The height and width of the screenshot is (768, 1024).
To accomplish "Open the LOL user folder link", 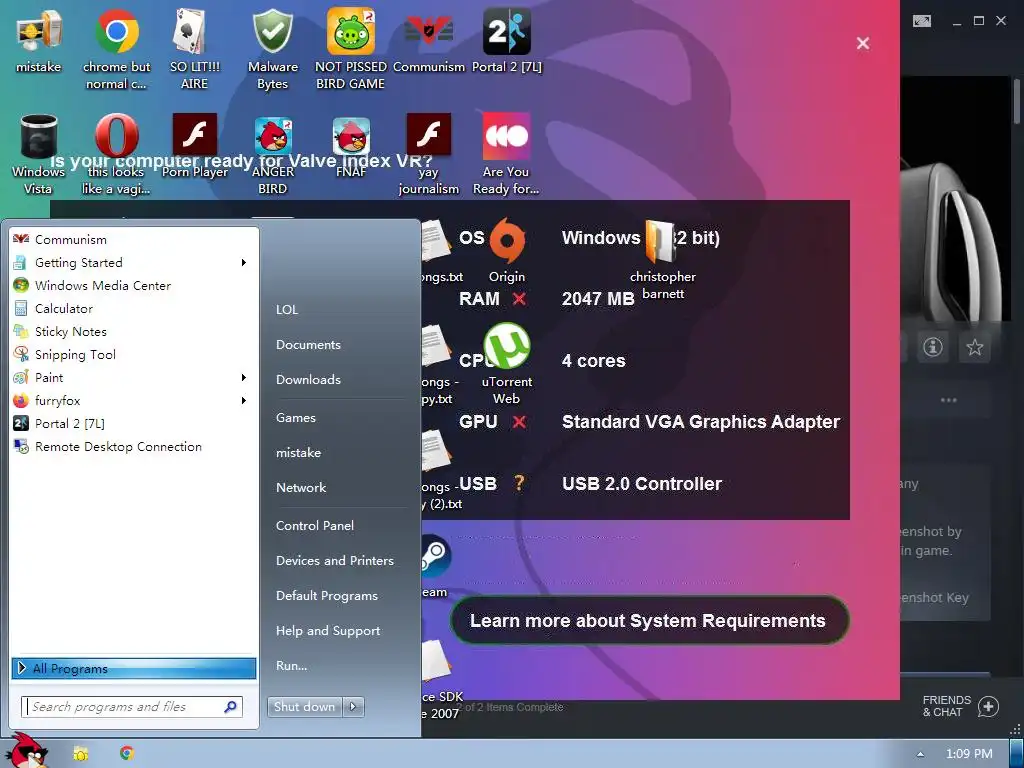I will [287, 310].
